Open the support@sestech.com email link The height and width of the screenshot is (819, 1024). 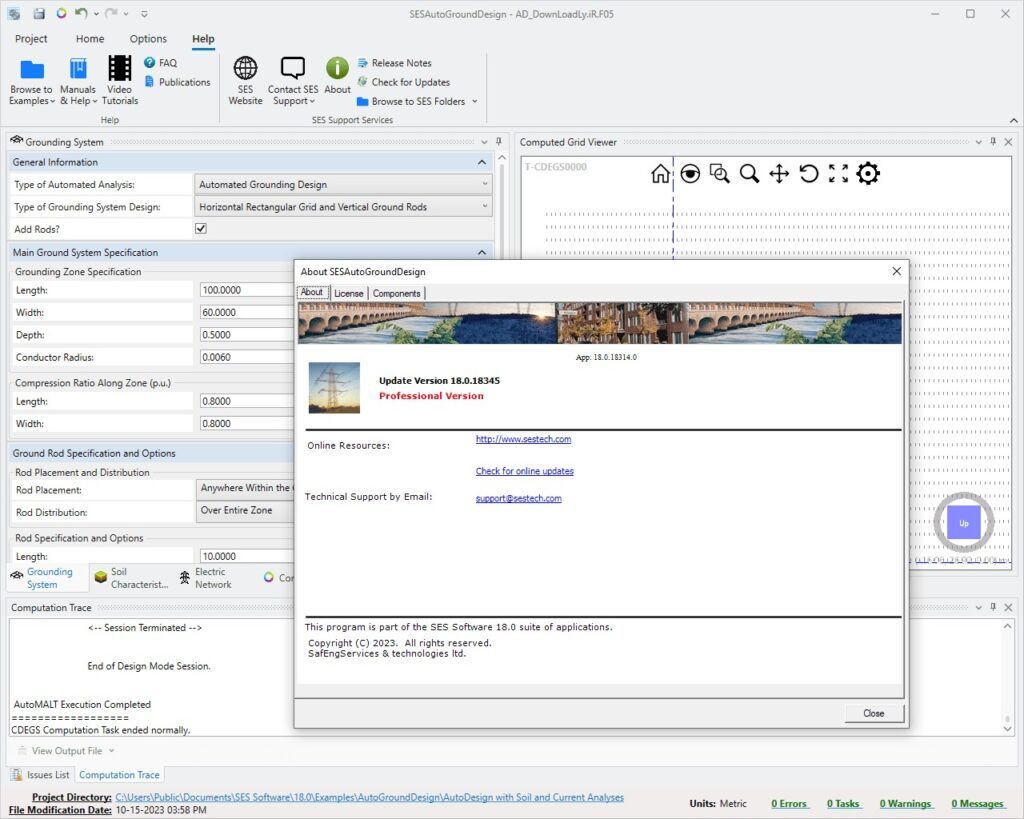pyautogui.click(x=518, y=498)
